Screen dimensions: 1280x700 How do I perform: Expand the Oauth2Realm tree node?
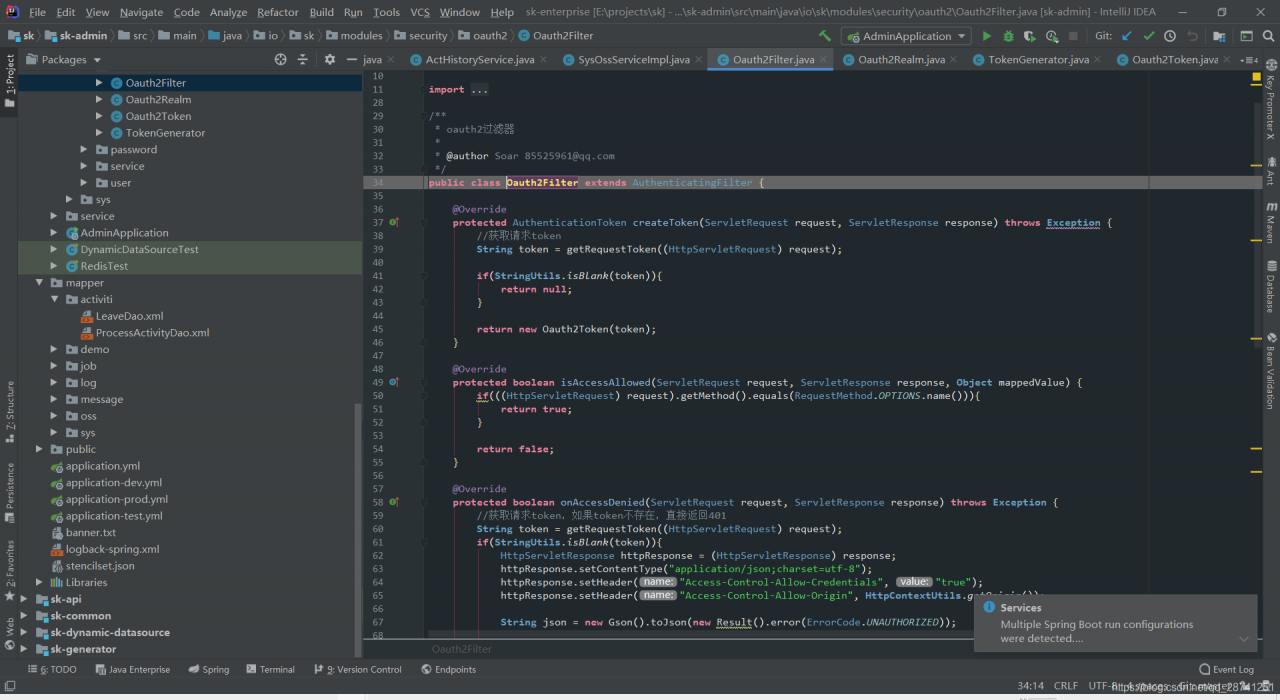coord(99,99)
